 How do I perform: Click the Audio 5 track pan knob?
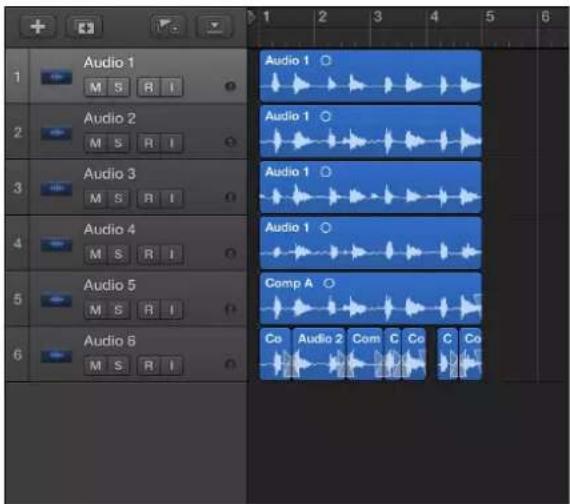click(x=230, y=309)
